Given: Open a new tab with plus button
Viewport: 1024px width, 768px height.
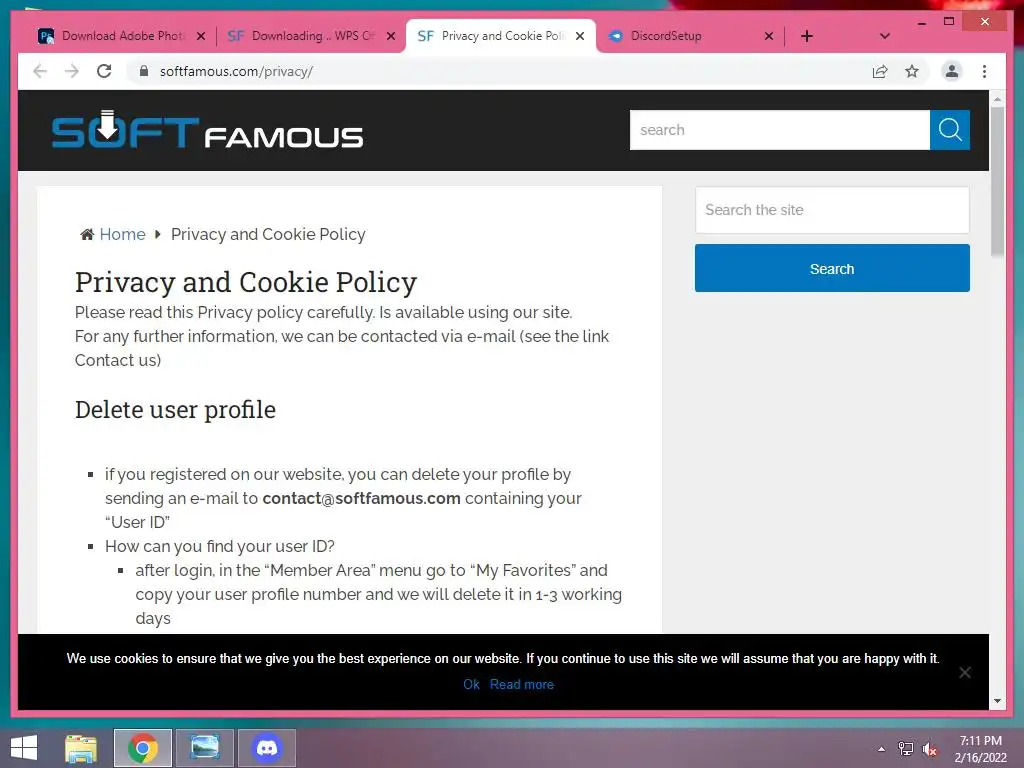Looking at the screenshot, I should pos(807,36).
